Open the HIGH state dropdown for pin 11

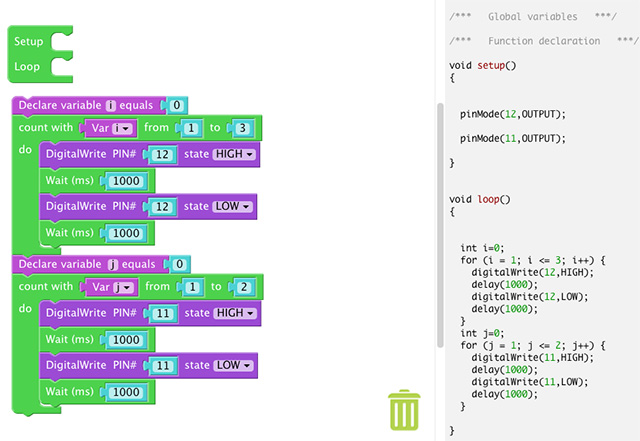click(235, 313)
